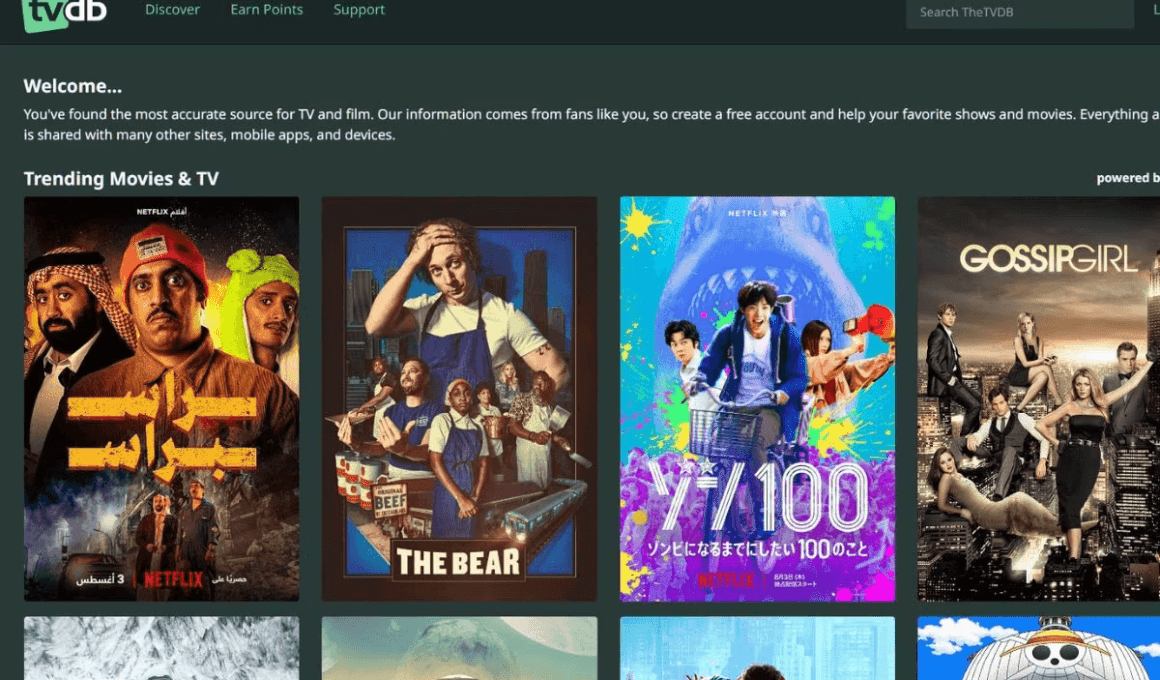
Task: Open The Bear poster
Action: coord(459,398)
